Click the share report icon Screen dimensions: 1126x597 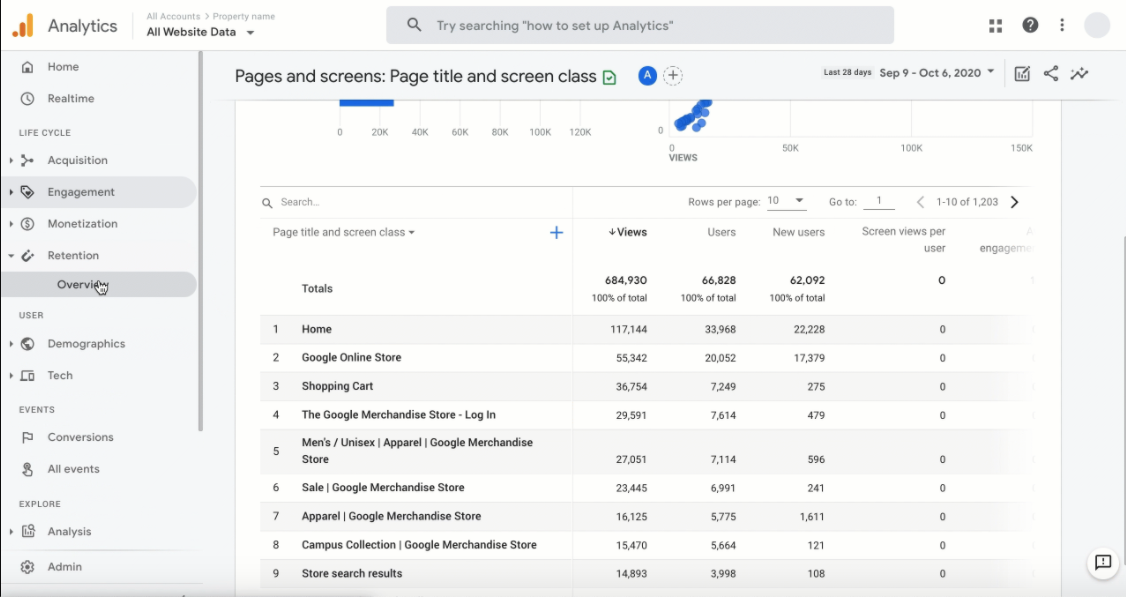[x=1051, y=73]
